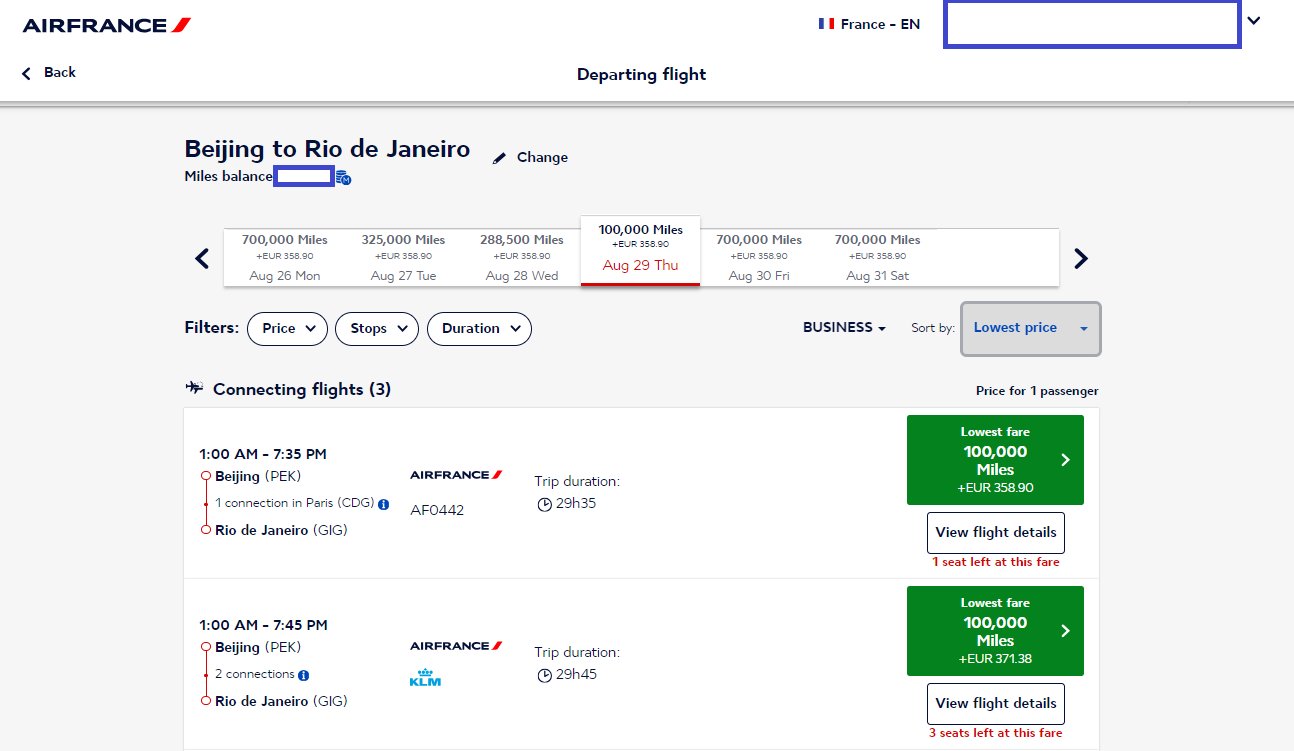View flight details for KLM connection
This screenshot has width=1294, height=751.
coord(996,704)
